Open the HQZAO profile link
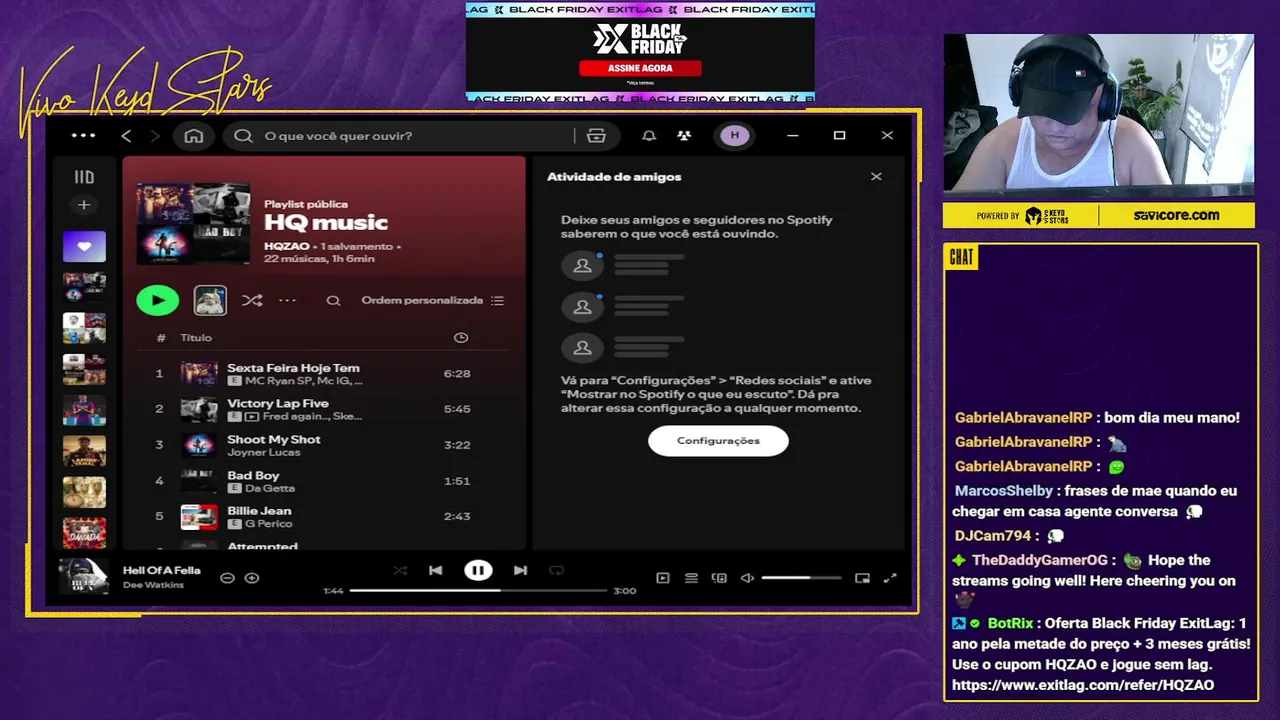 (286, 246)
